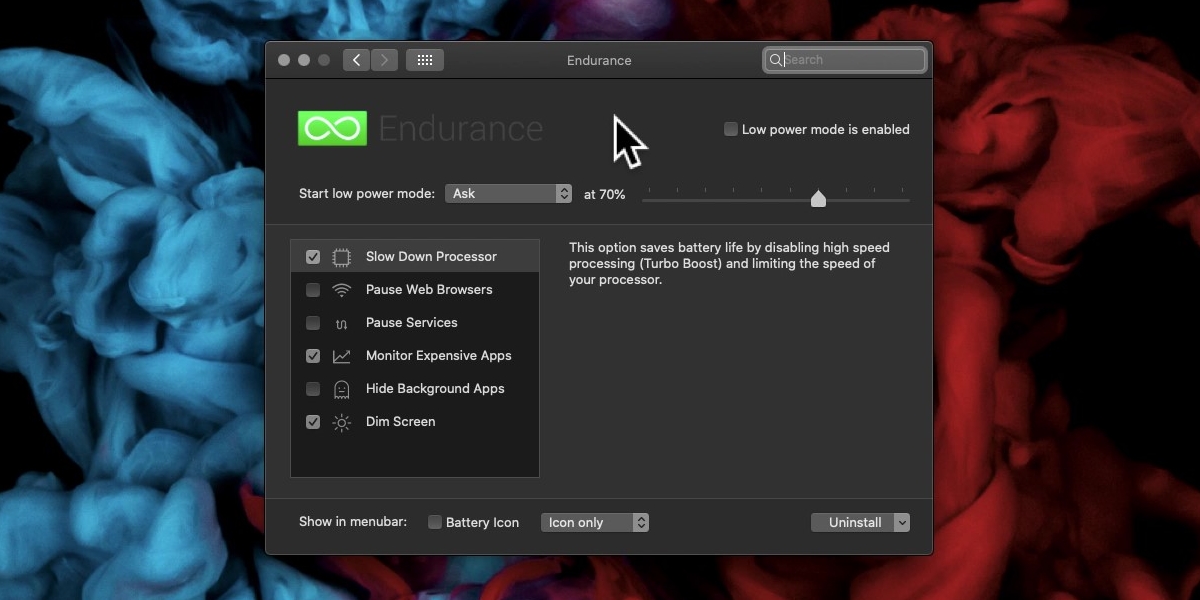Click the chart icon for Monitor Expensive Apps

pyautogui.click(x=342, y=356)
